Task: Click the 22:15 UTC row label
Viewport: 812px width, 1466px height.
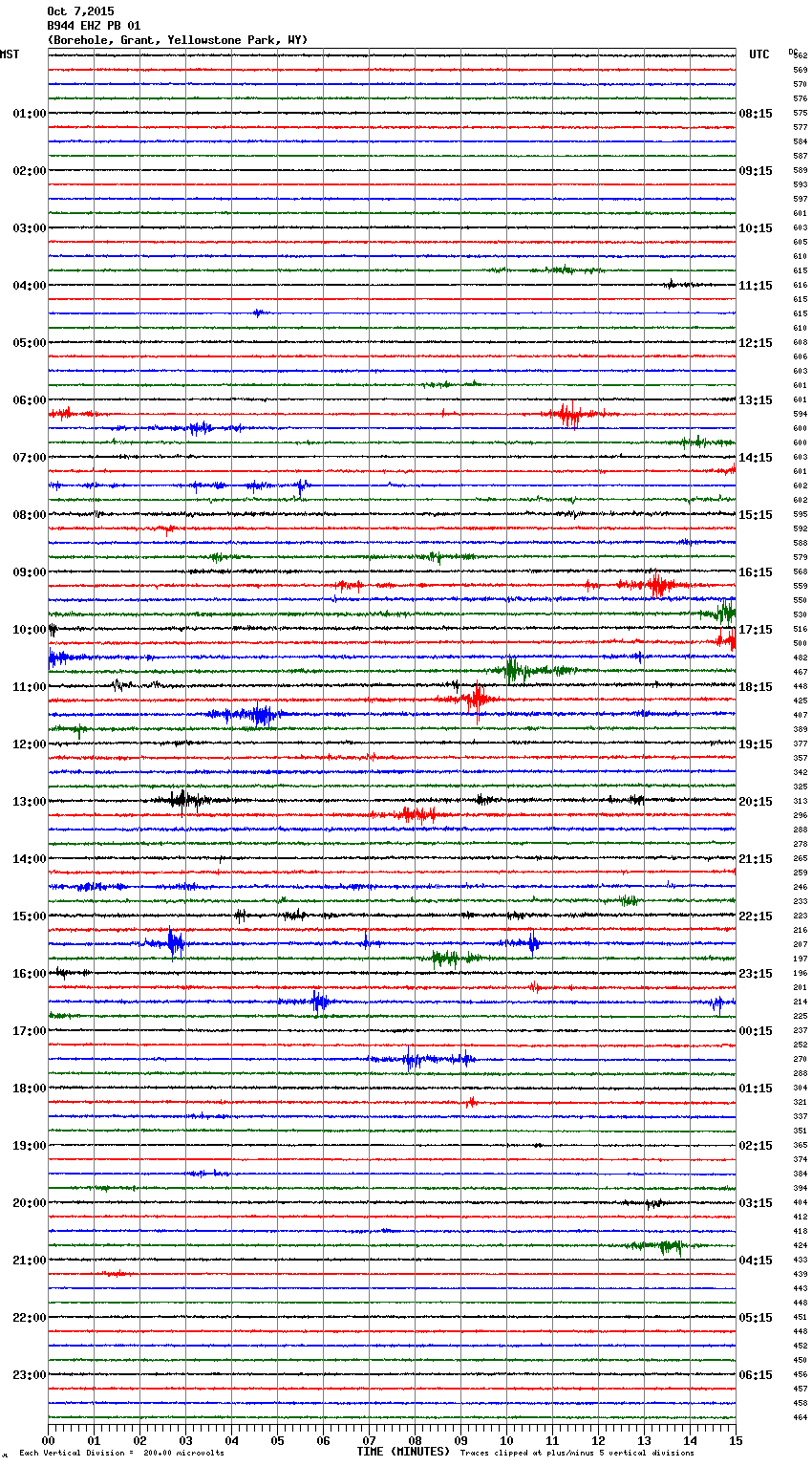Action: tap(756, 916)
